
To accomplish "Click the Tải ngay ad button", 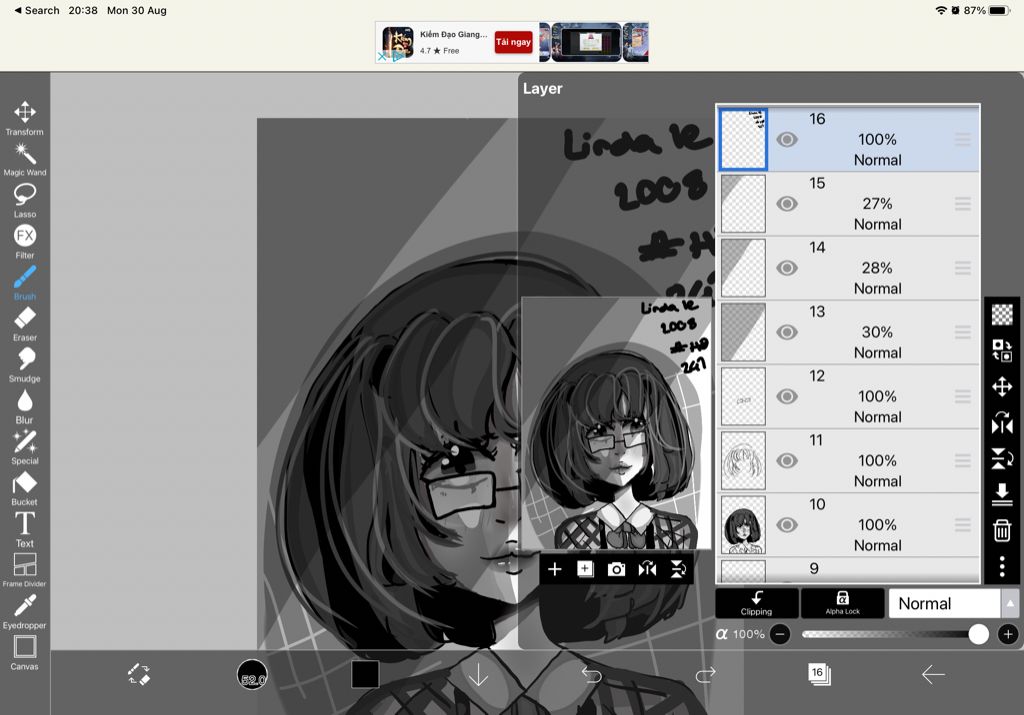I will (x=513, y=42).
